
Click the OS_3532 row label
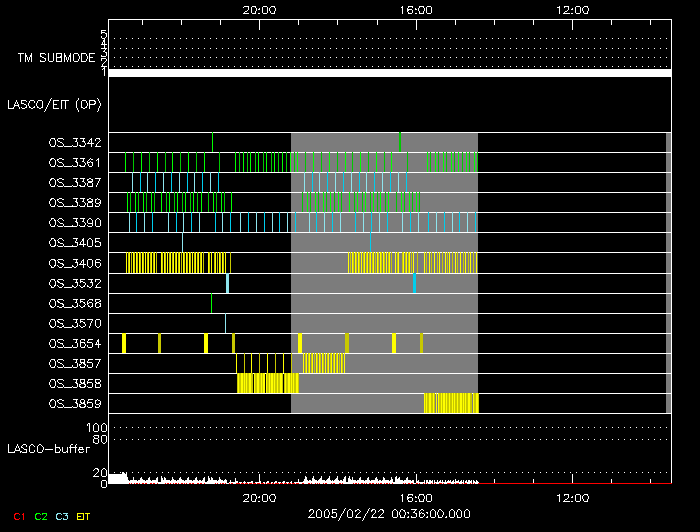74,283
